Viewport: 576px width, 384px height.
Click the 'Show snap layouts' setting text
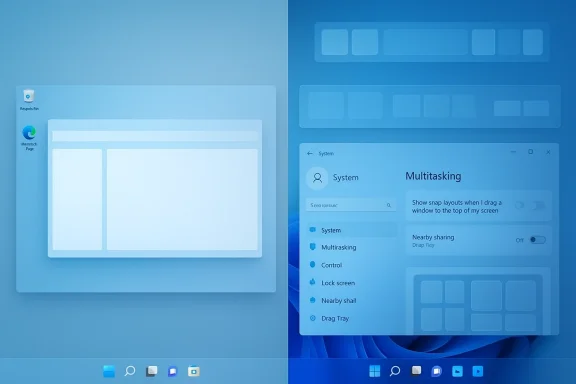tap(457, 207)
